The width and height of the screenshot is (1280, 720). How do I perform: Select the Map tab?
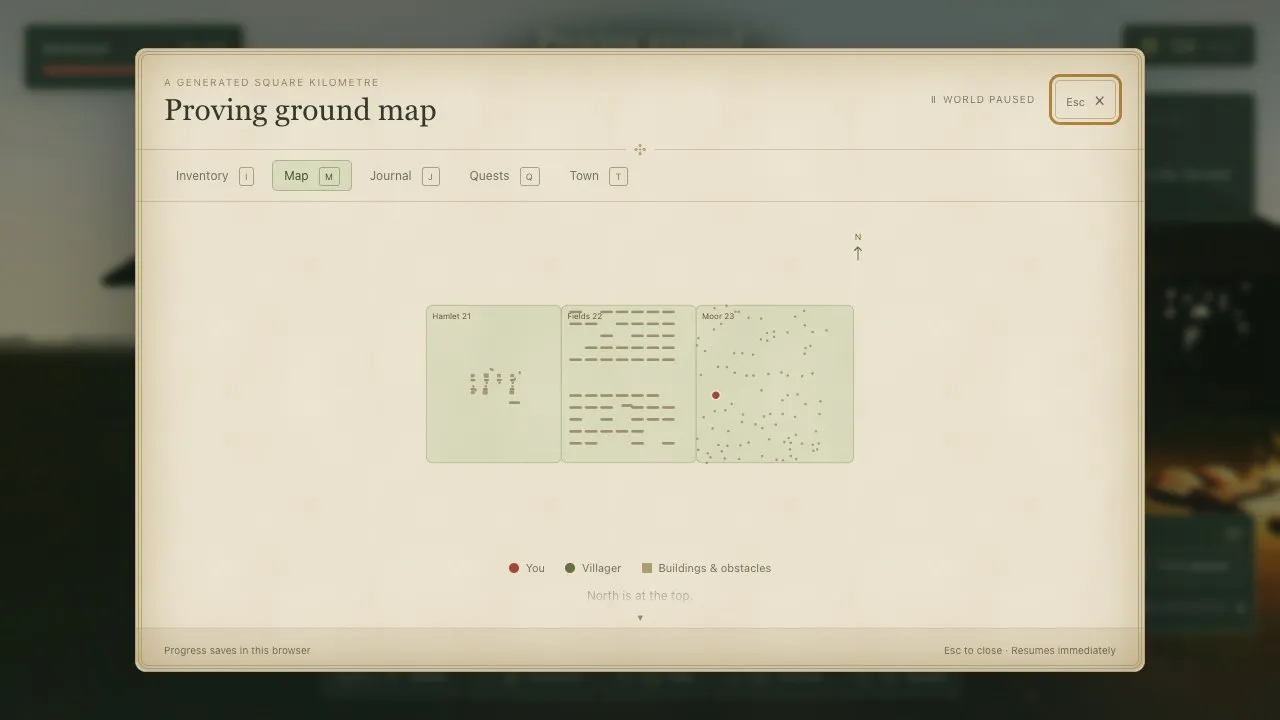tap(312, 176)
